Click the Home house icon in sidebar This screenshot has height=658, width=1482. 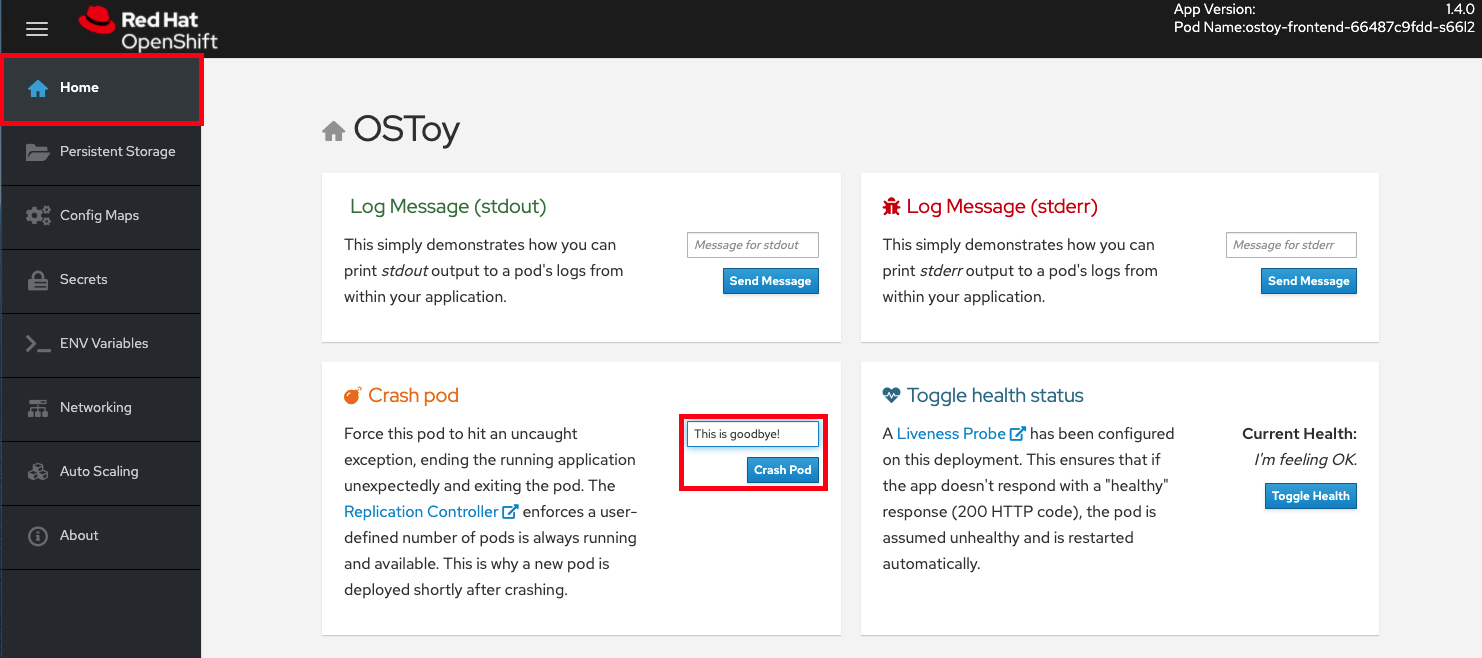(x=38, y=88)
